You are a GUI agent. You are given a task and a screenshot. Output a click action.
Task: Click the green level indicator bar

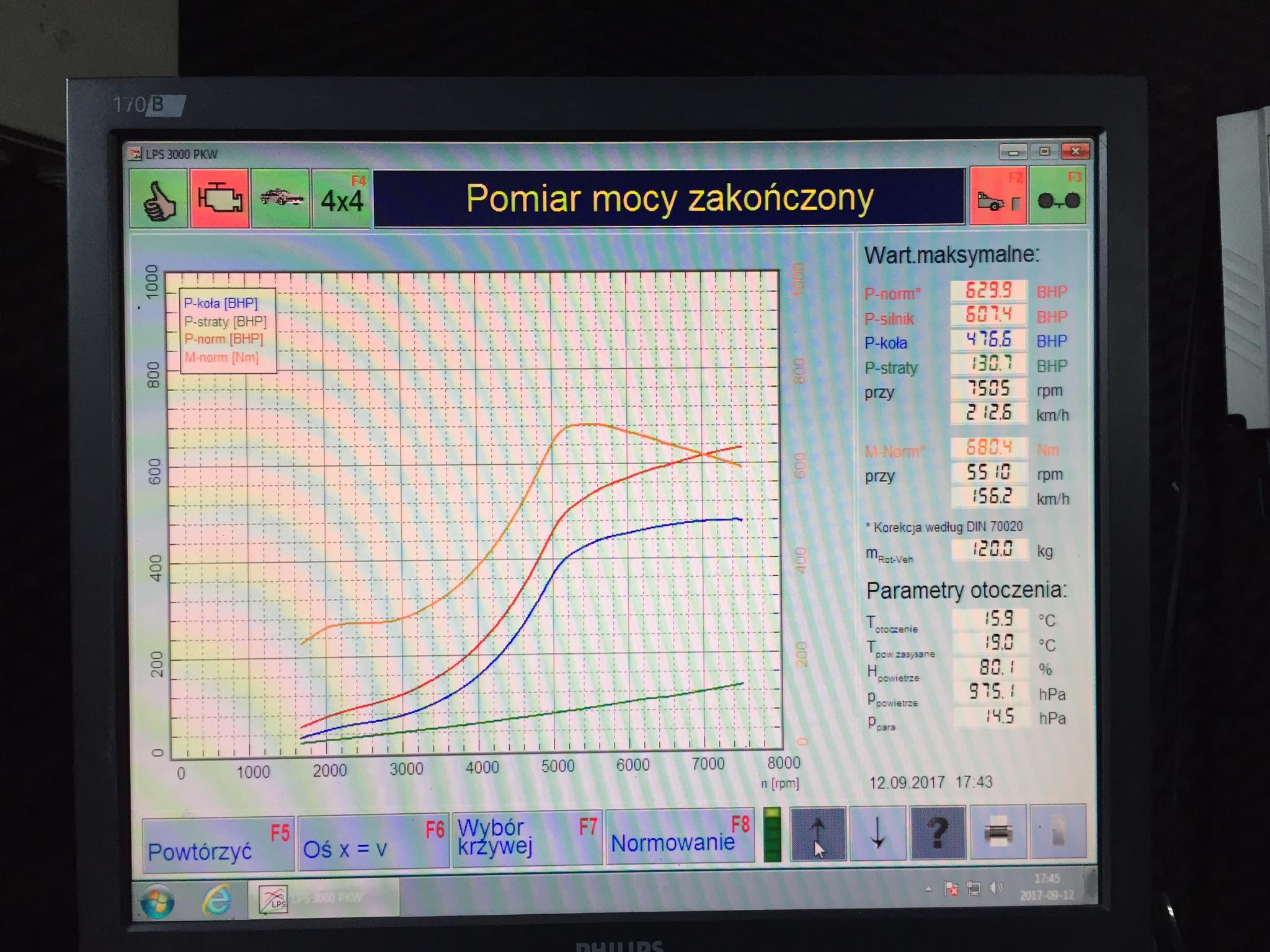click(773, 834)
